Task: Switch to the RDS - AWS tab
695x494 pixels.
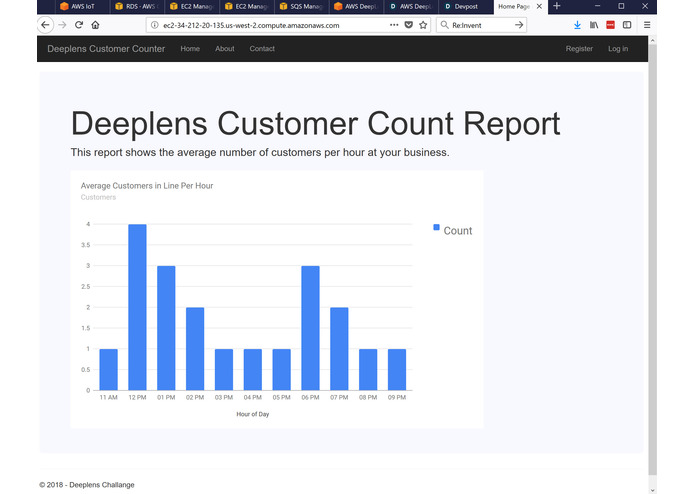Action: 137,7
